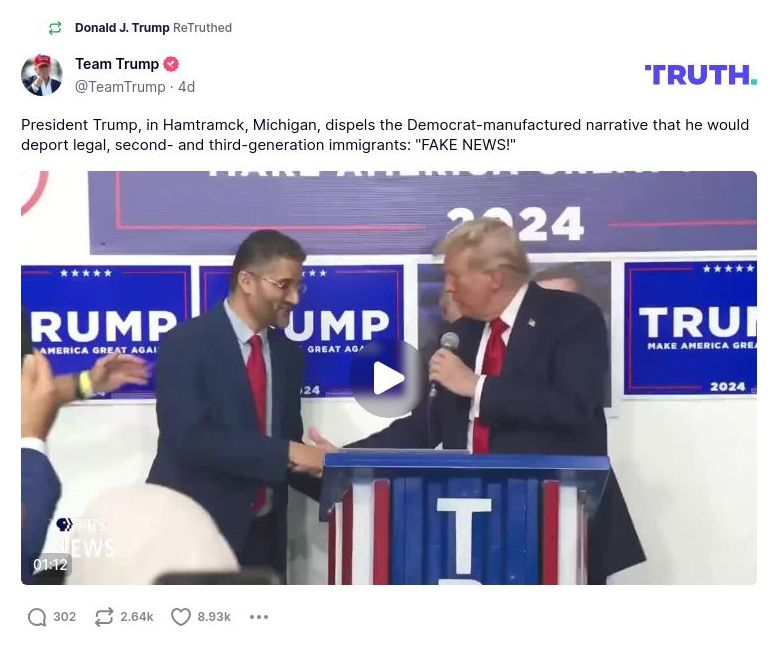Click the reply speech bubble icon

(x=37, y=617)
